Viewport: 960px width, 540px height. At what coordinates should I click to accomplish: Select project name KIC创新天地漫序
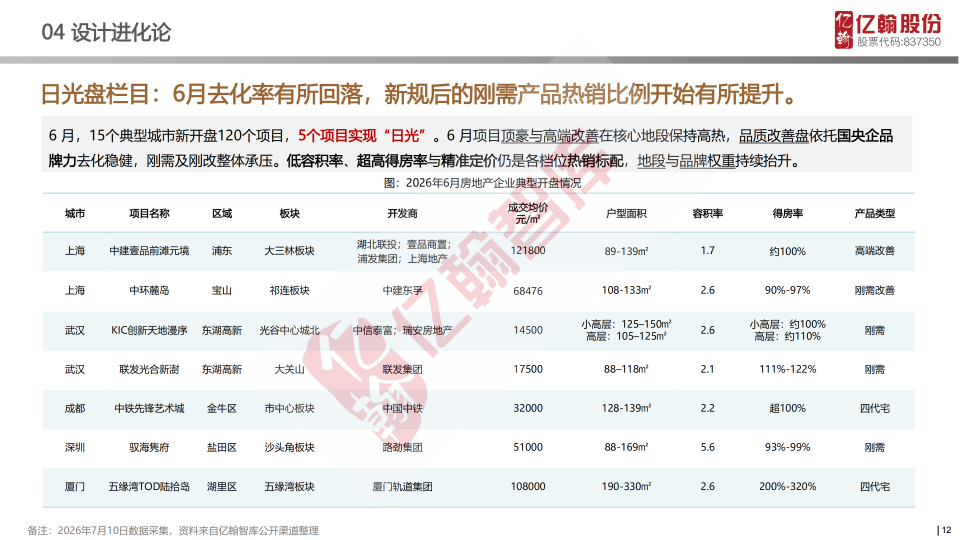(x=149, y=330)
